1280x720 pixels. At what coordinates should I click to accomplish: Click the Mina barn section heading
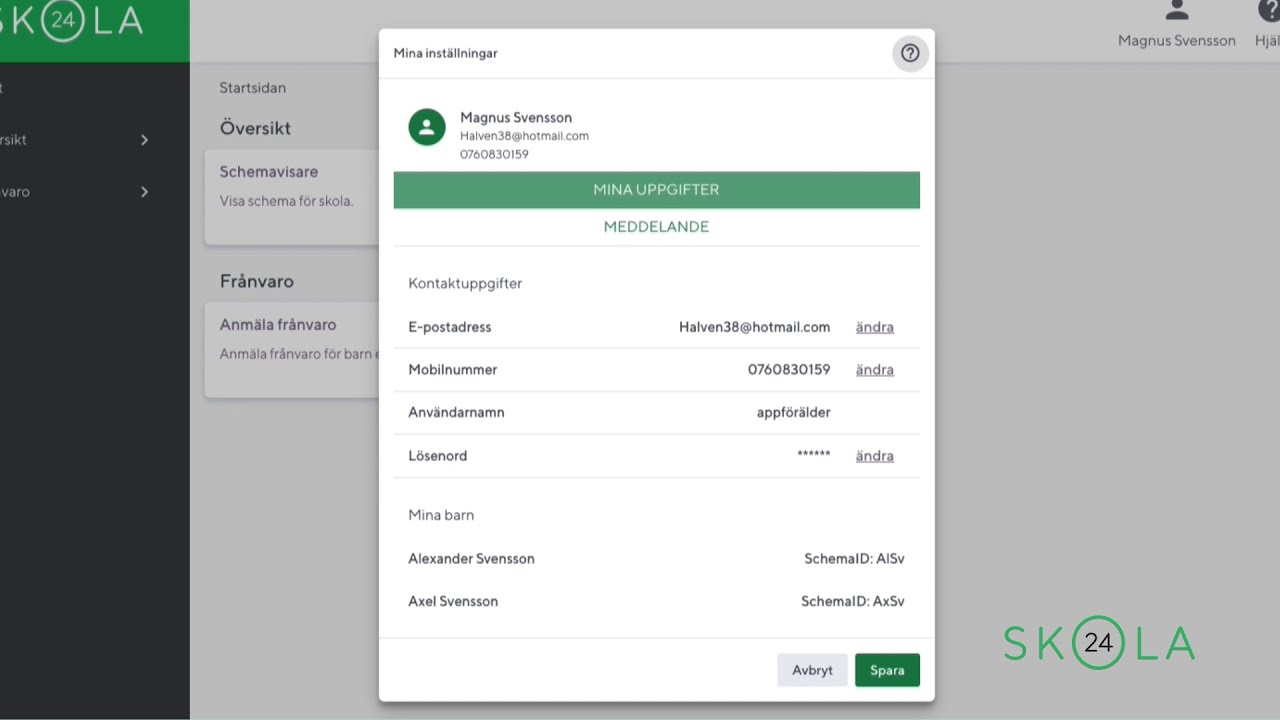pyautogui.click(x=441, y=515)
